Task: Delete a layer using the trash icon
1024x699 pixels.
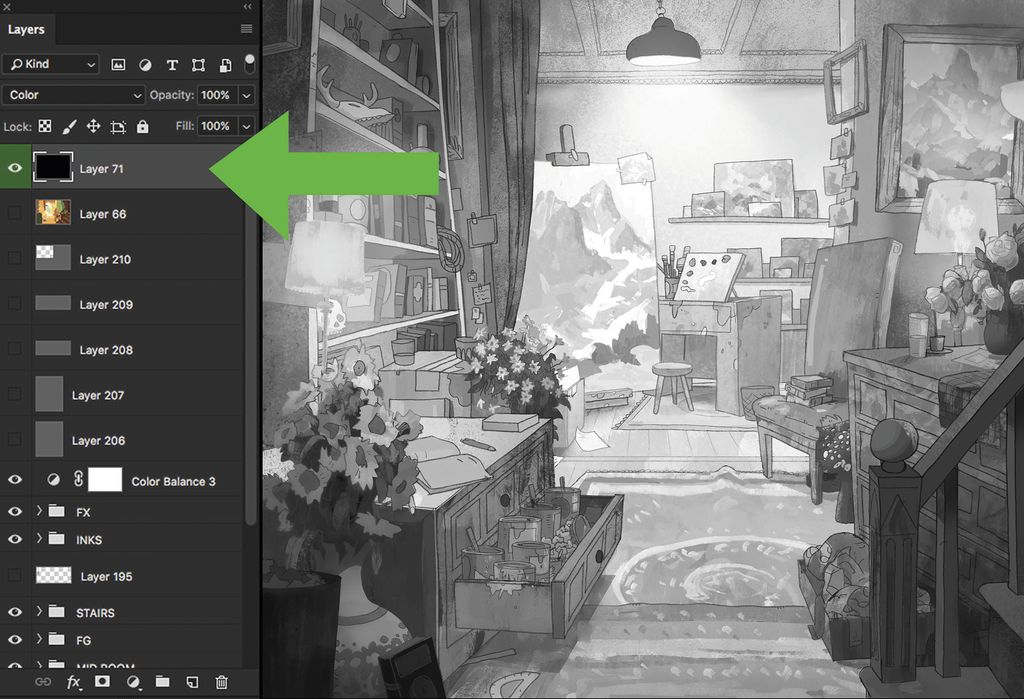Action: [x=221, y=683]
